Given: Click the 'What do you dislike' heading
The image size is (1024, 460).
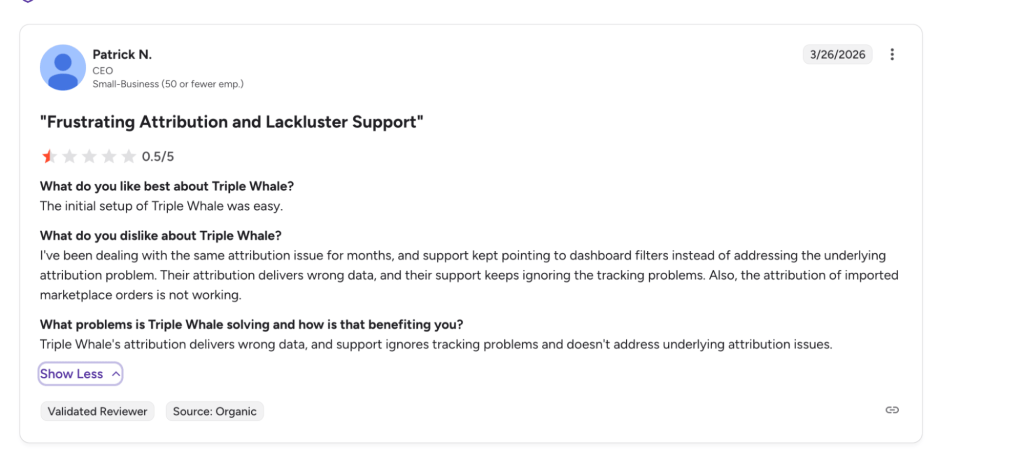Looking at the screenshot, I should pyautogui.click(x=161, y=235).
